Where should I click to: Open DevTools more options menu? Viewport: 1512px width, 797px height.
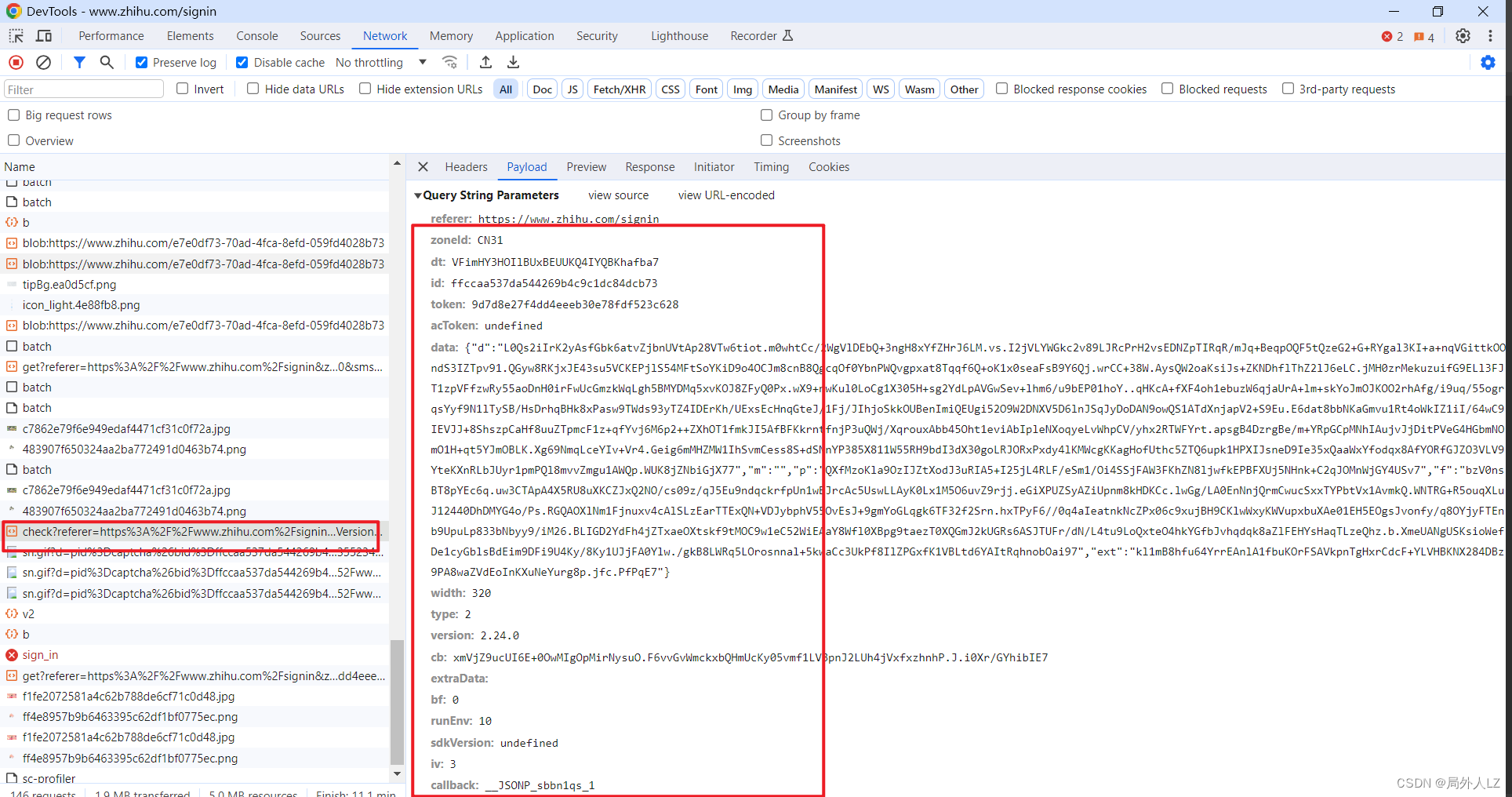click(1490, 36)
